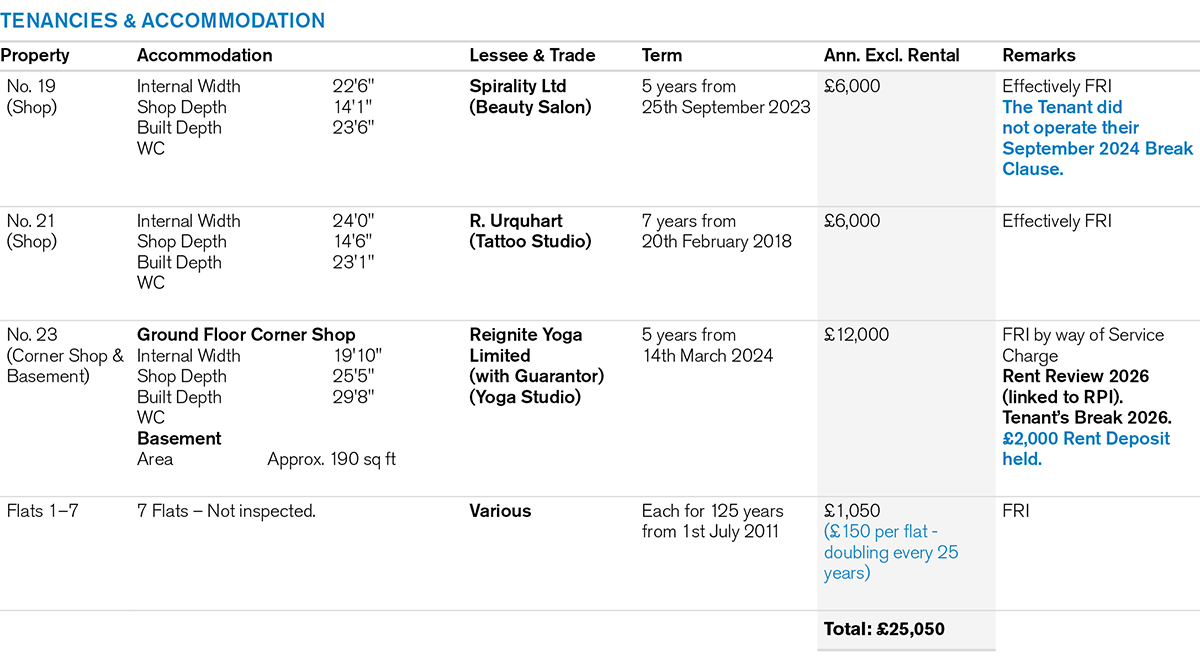Click the Remarks column header
This screenshot has height=660, width=1200.
pyautogui.click(x=1039, y=56)
